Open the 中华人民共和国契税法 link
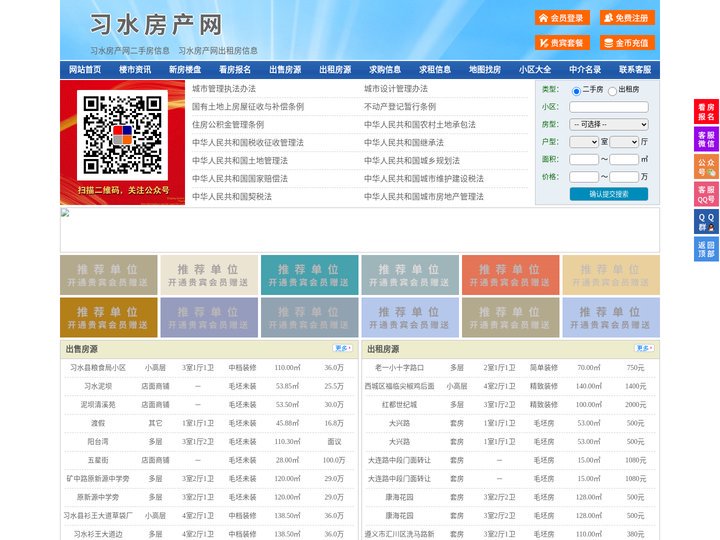 [232, 197]
